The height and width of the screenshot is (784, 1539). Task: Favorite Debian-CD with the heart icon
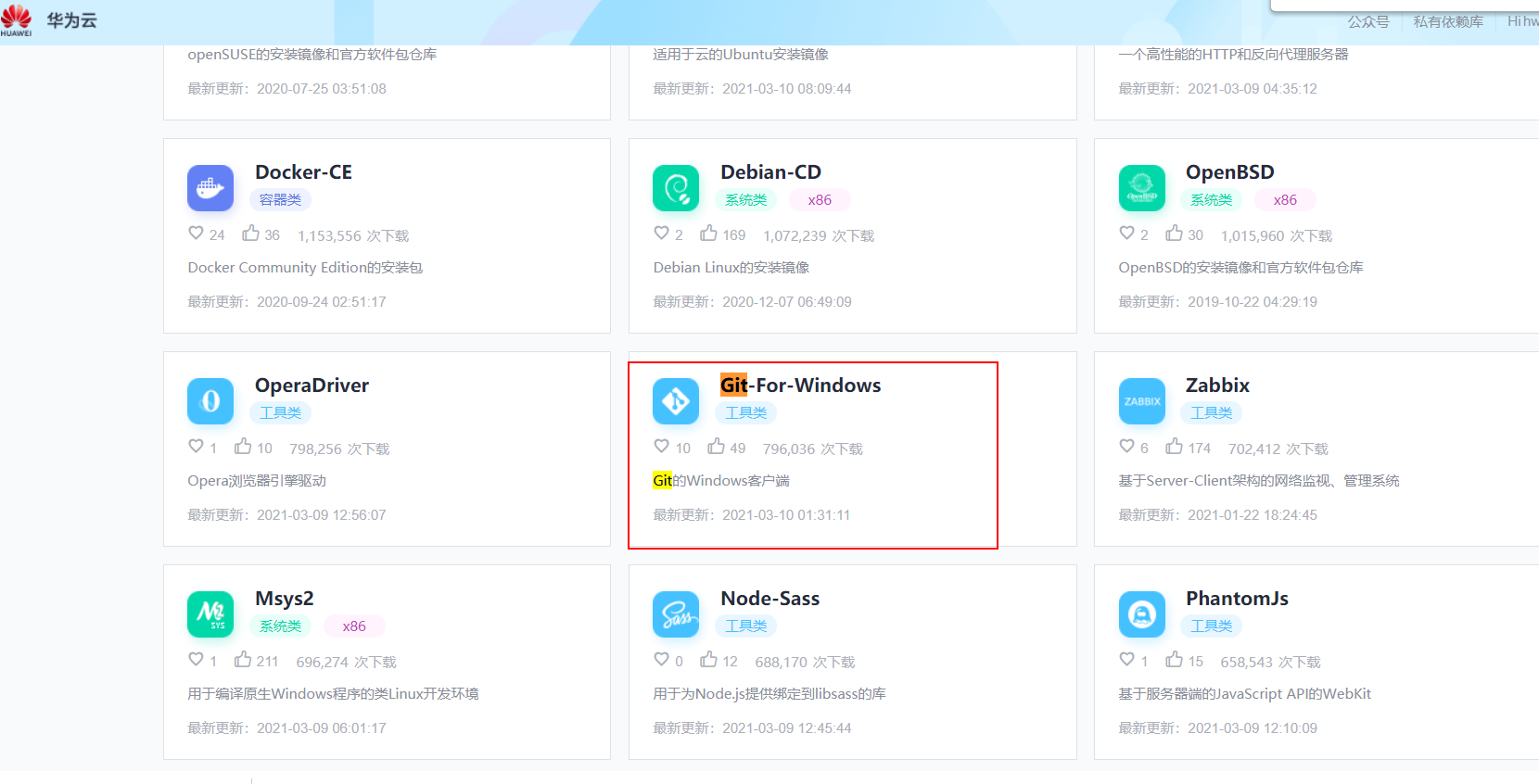coord(661,234)
